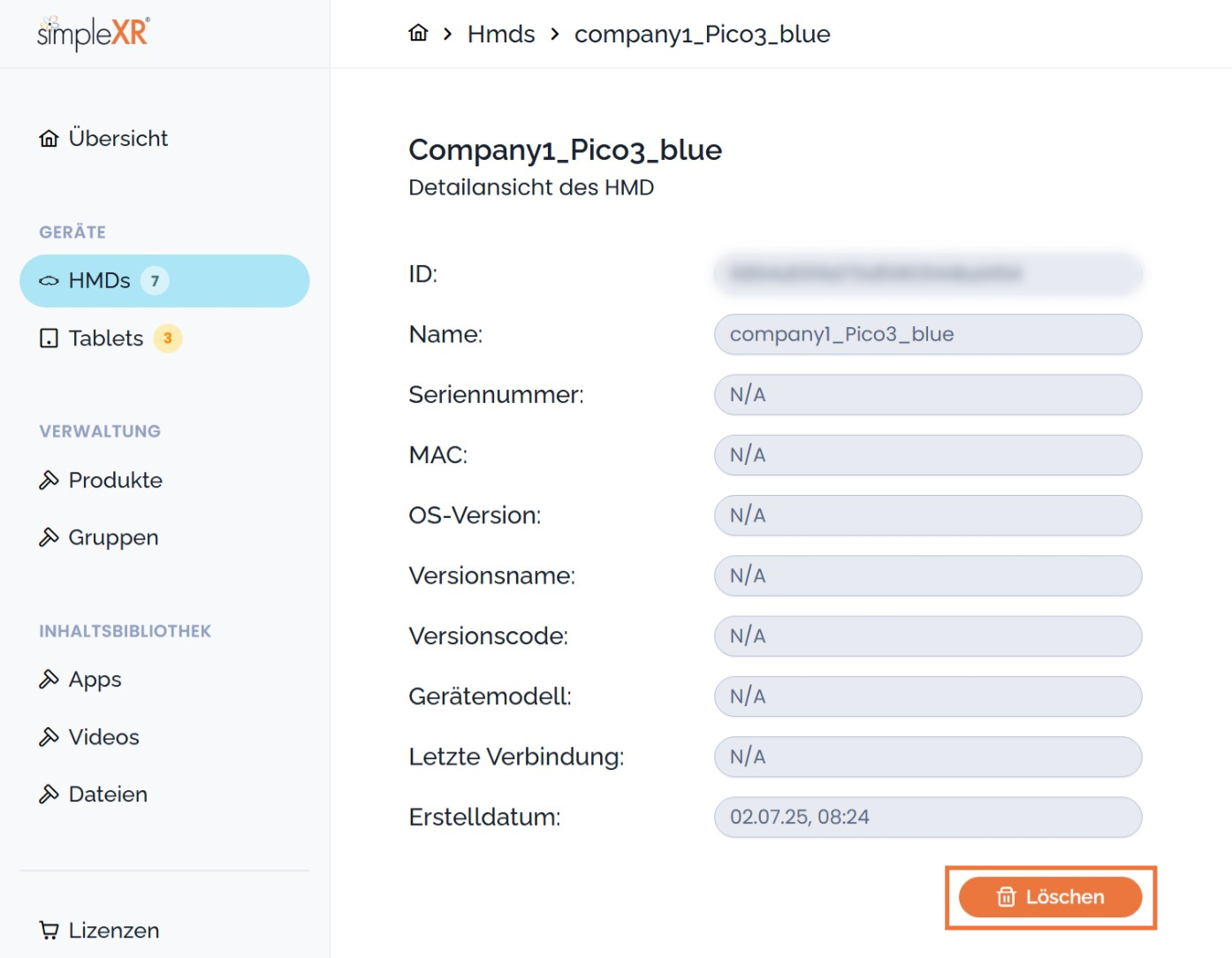Click the Hmds breadcrumb link
Image resolution: width=1232 pixels, height=958 pixels.
tap(501, 34)
